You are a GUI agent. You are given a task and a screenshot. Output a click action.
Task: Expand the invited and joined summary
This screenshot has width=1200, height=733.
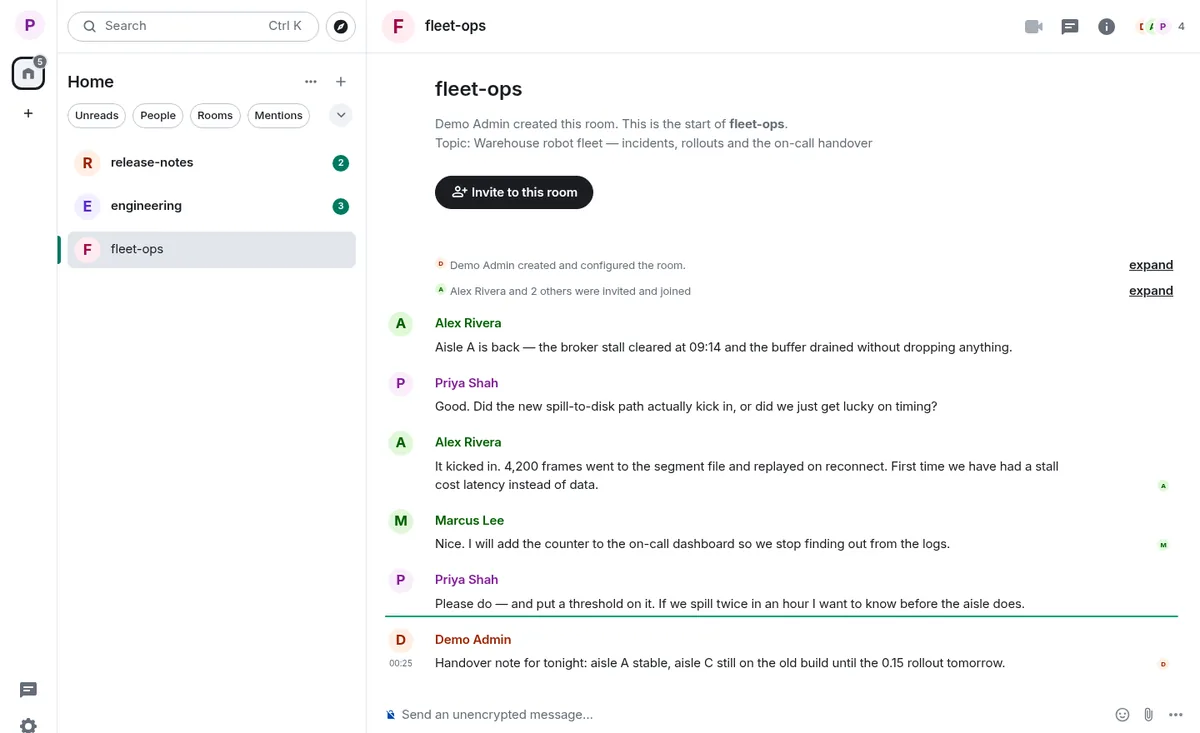[1151, 291]
